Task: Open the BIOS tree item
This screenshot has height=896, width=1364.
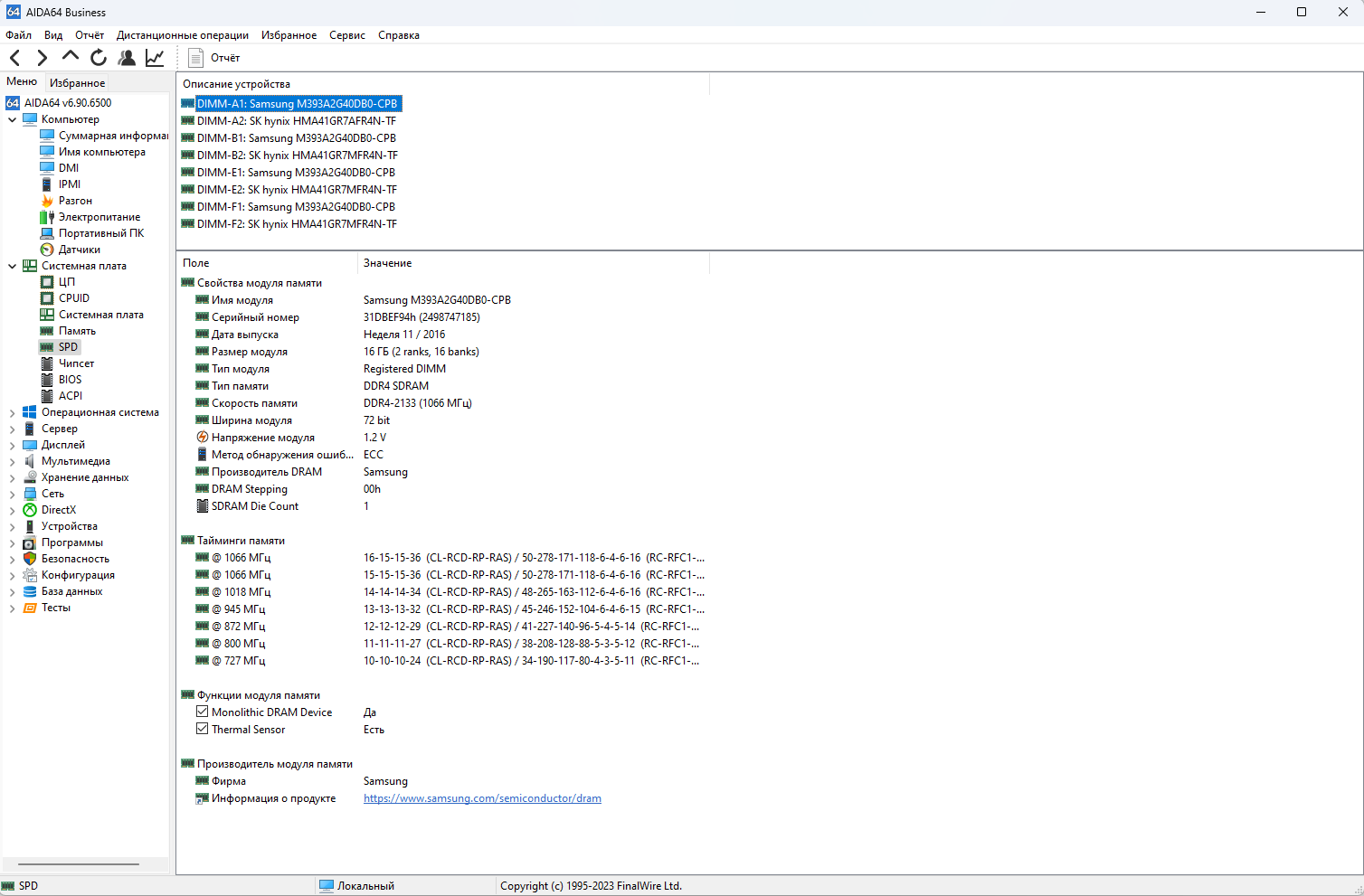Action: [x=62, y=380]
